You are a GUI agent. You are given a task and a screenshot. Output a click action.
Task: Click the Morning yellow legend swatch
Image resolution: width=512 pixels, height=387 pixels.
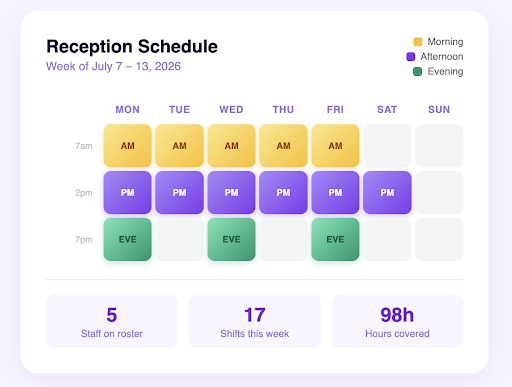[418, 42]
